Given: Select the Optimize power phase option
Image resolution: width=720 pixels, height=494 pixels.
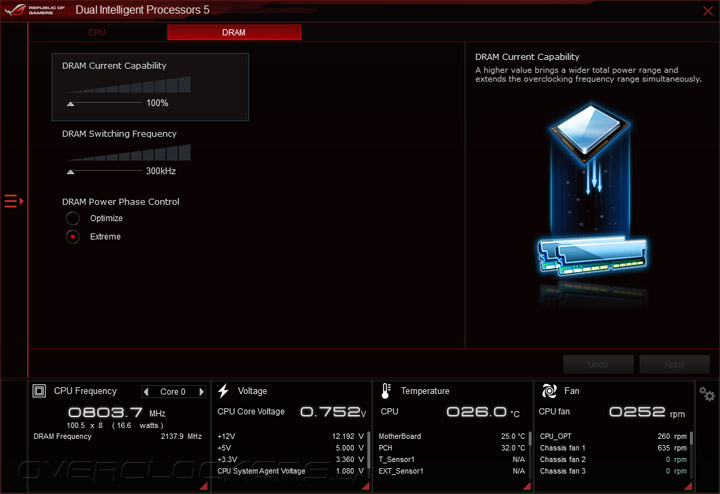Looking at the screenshot, I should click(73, 218).
